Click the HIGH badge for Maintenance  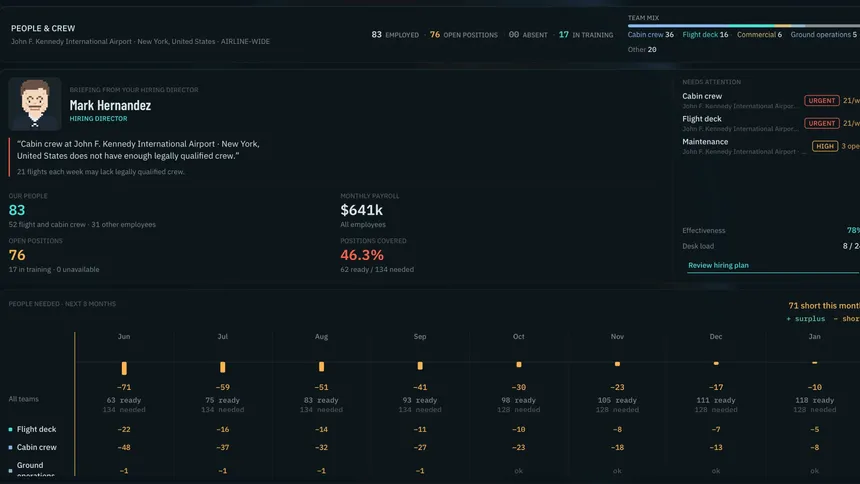click(x=825, y=146)
